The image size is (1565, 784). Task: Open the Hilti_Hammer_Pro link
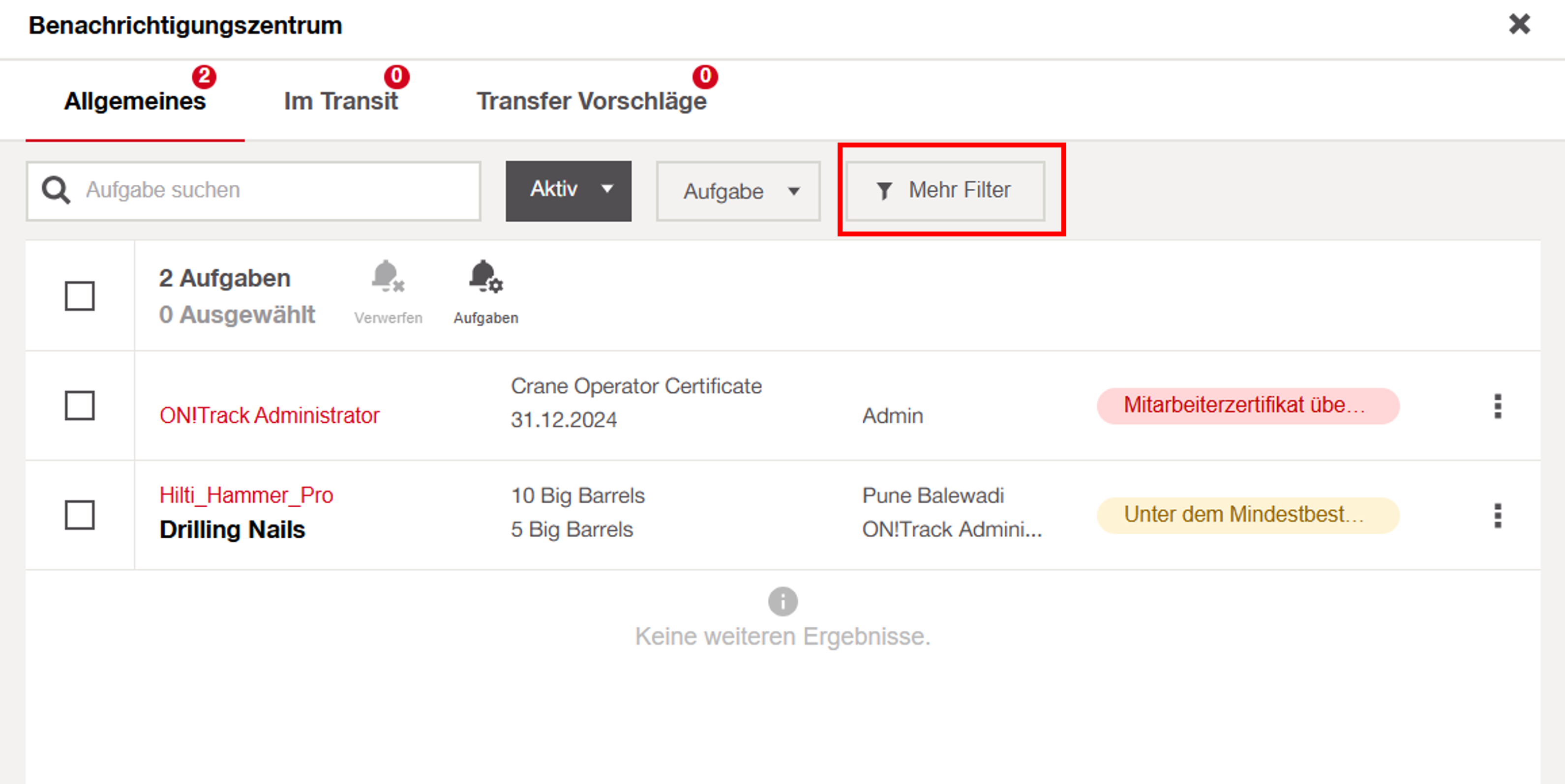(246, 495)
